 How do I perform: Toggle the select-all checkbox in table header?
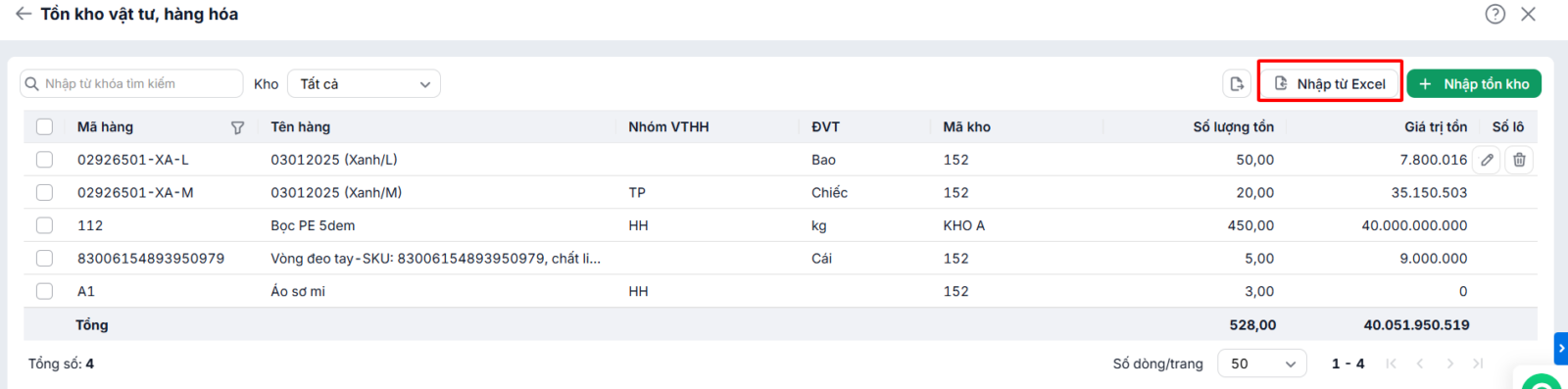[44, 126]
